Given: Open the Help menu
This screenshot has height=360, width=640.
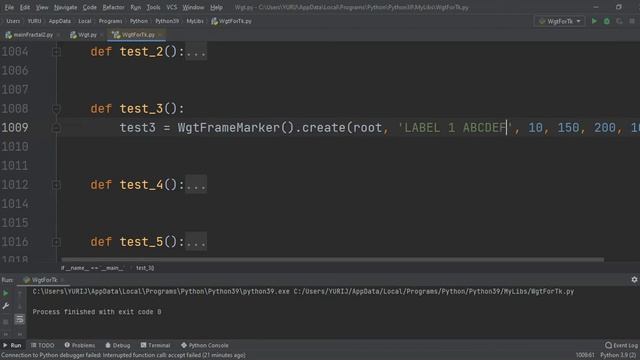Looking at the screenshot, I should [216, 7].
